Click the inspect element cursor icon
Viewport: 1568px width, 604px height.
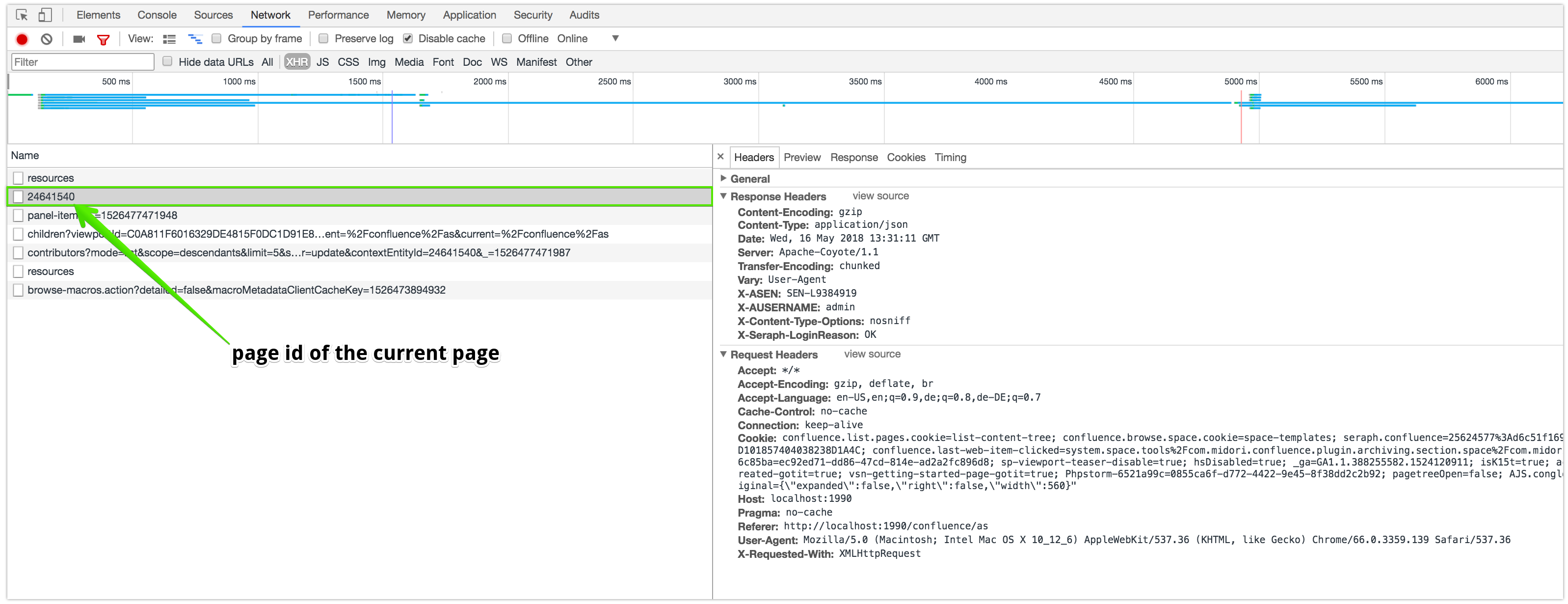22,15
